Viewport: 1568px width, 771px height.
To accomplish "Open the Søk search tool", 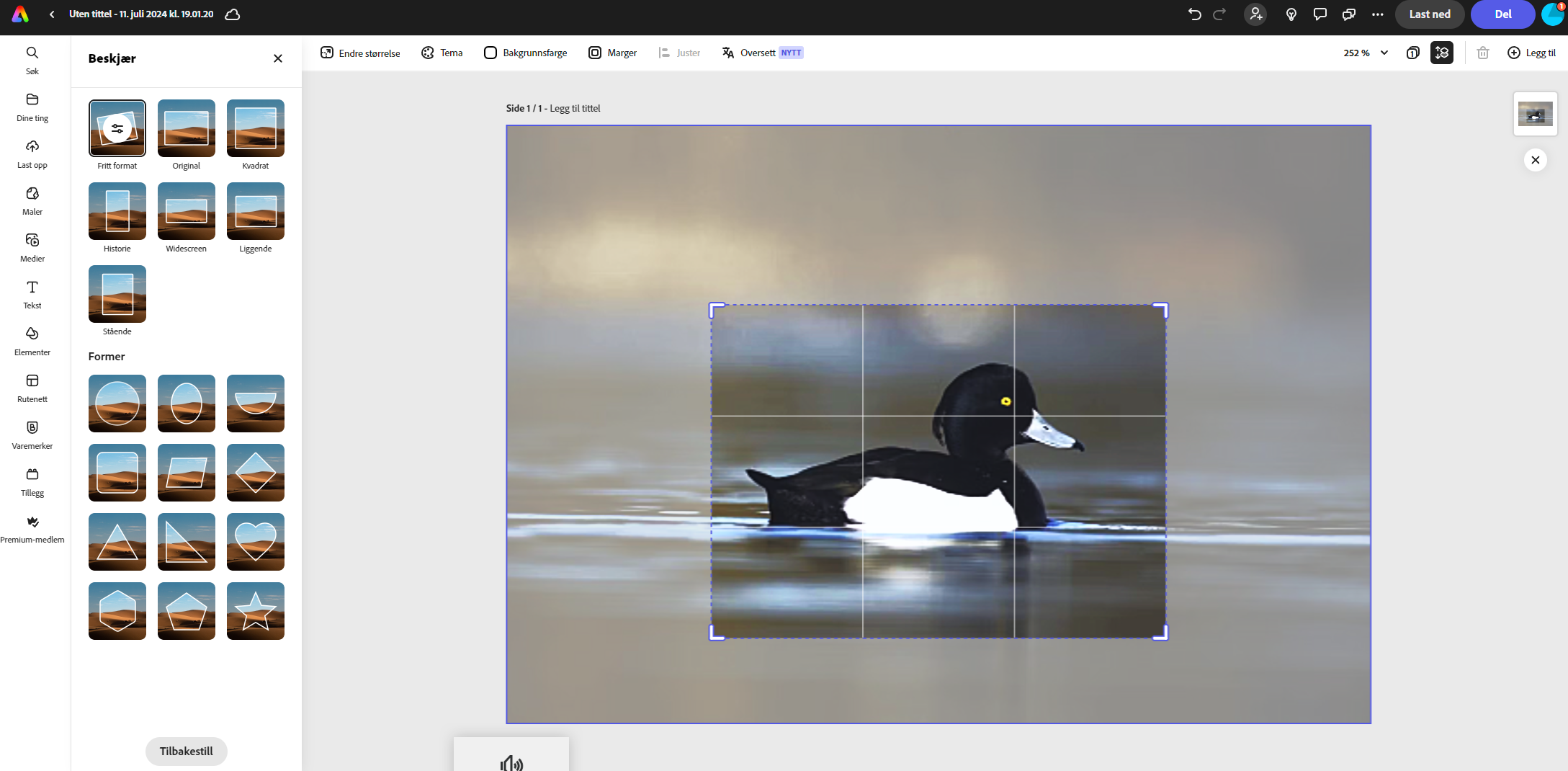I will tap(32, 60).
